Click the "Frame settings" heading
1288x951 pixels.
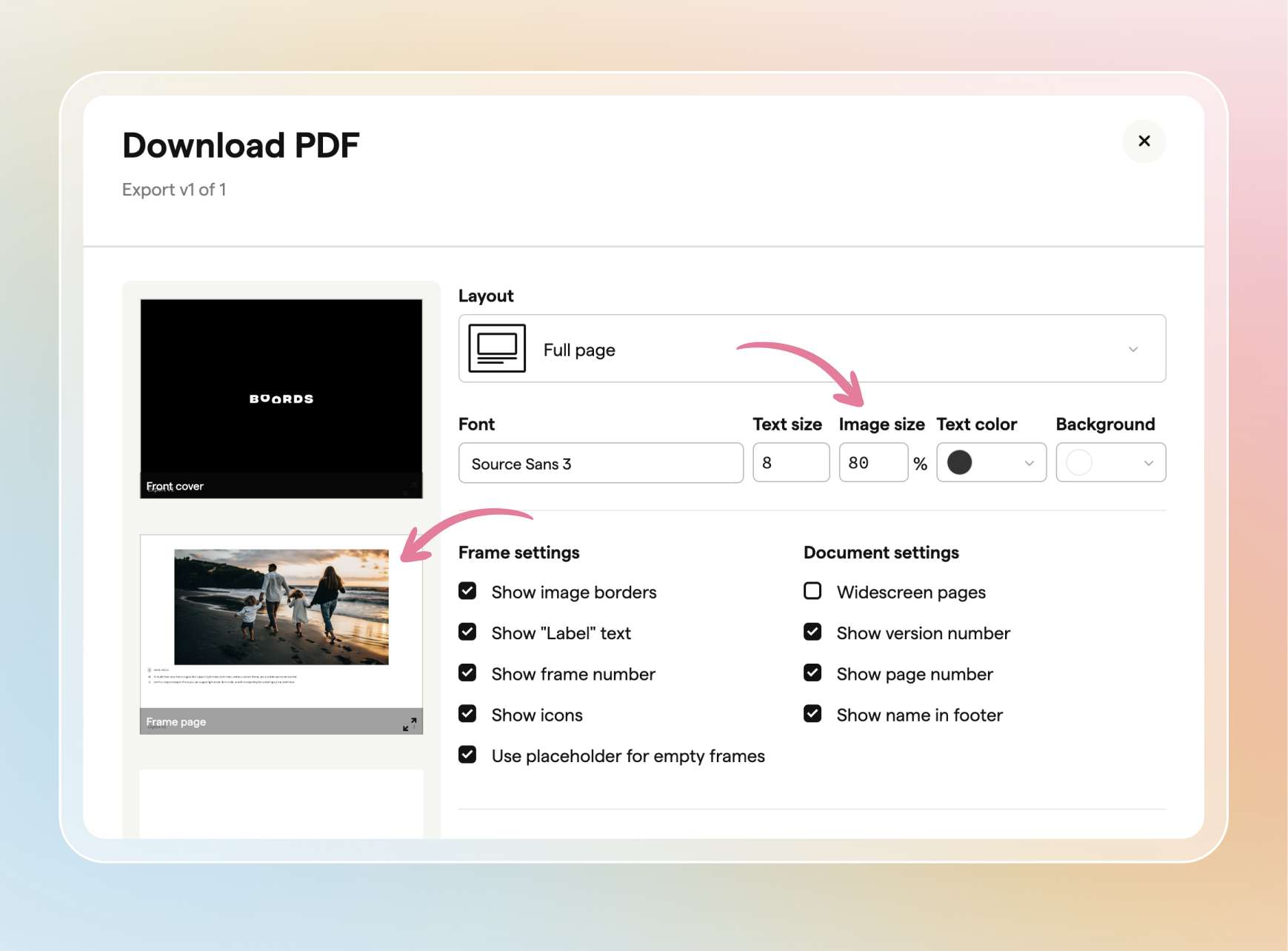click(518, 553)
